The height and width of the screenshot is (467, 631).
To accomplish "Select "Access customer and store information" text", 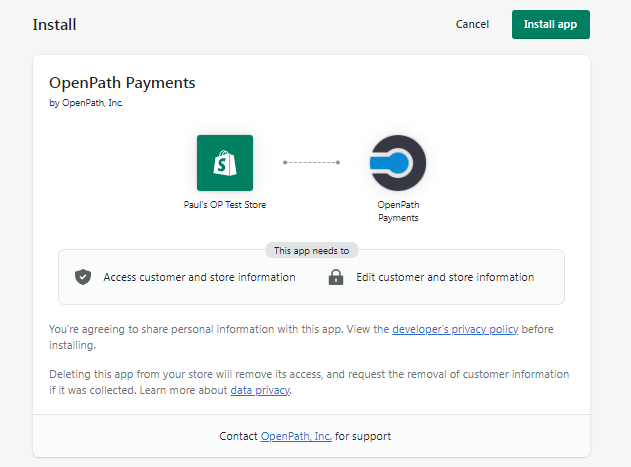I will pyautogui.click(x=200, y=277).
